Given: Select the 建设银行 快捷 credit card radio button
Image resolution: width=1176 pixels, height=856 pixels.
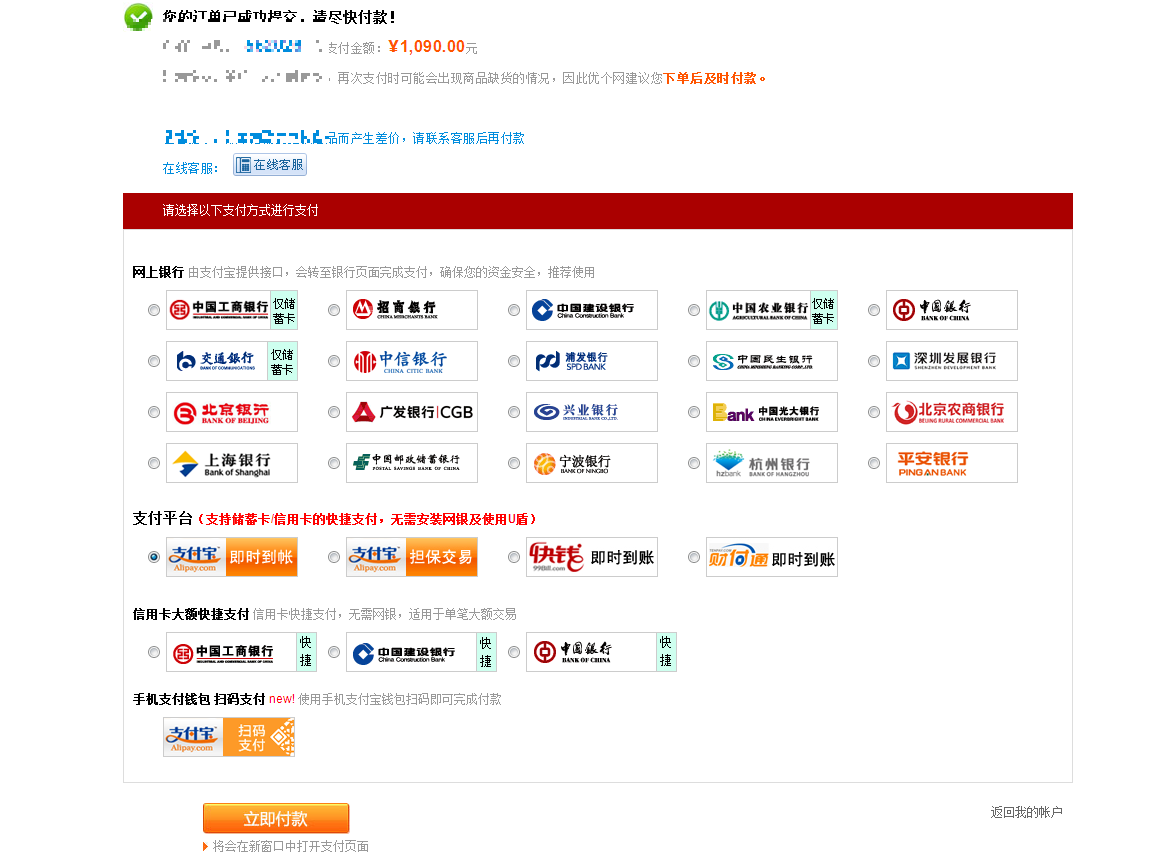Looking at the screenshot, I should [x=334, y=652].
